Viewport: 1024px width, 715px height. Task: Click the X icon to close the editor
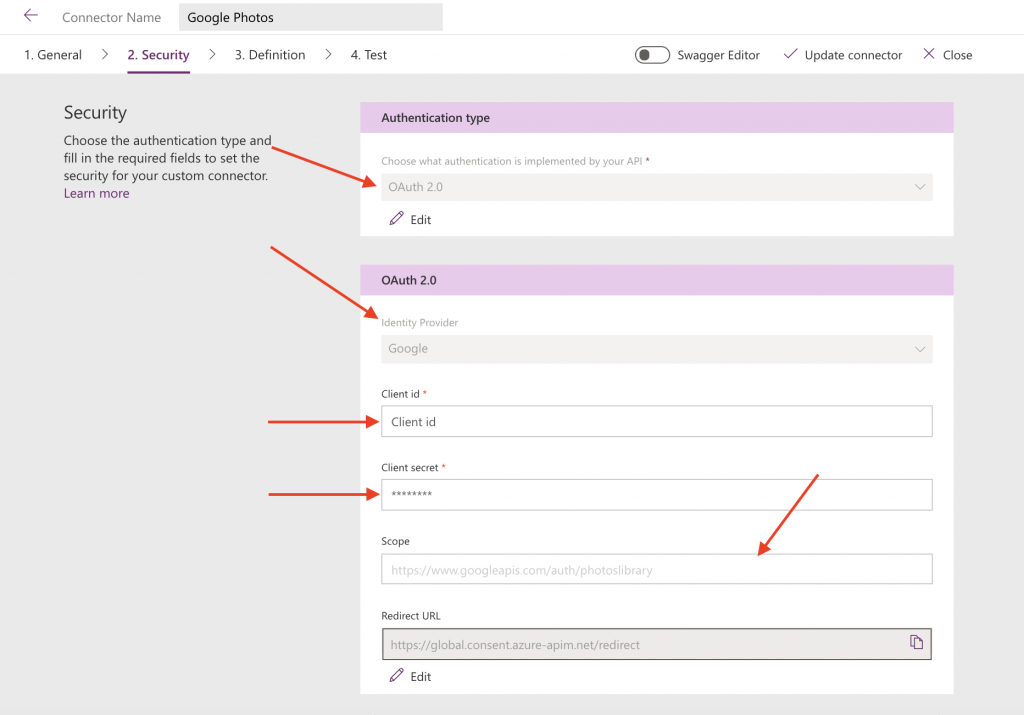pos(929,54)
